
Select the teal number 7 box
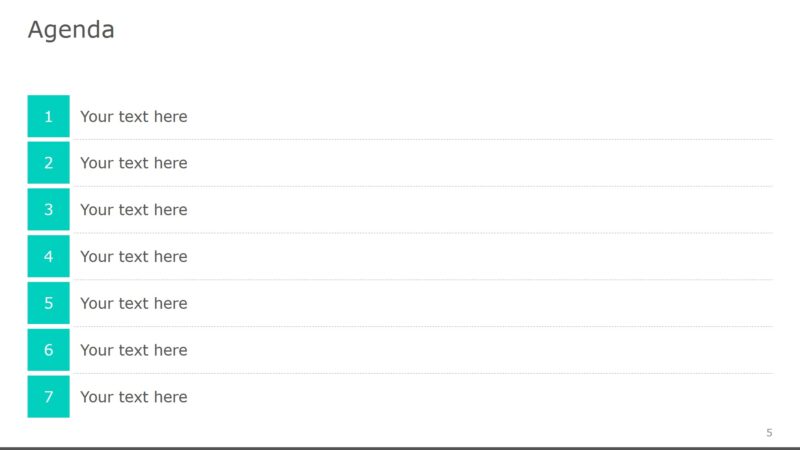pos(48,397)
